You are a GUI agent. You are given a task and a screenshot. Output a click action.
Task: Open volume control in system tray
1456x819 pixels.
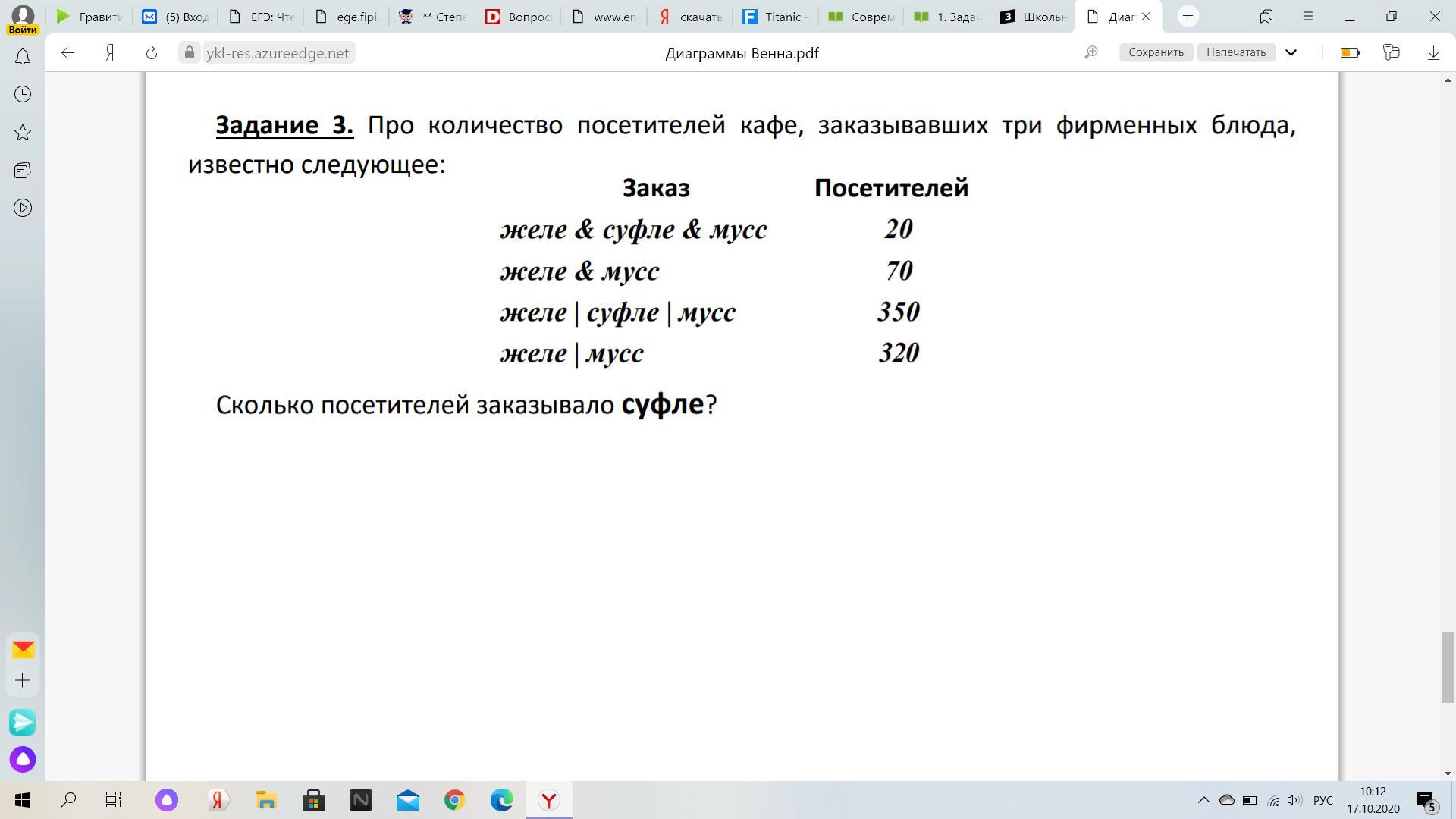(1294, 800)
